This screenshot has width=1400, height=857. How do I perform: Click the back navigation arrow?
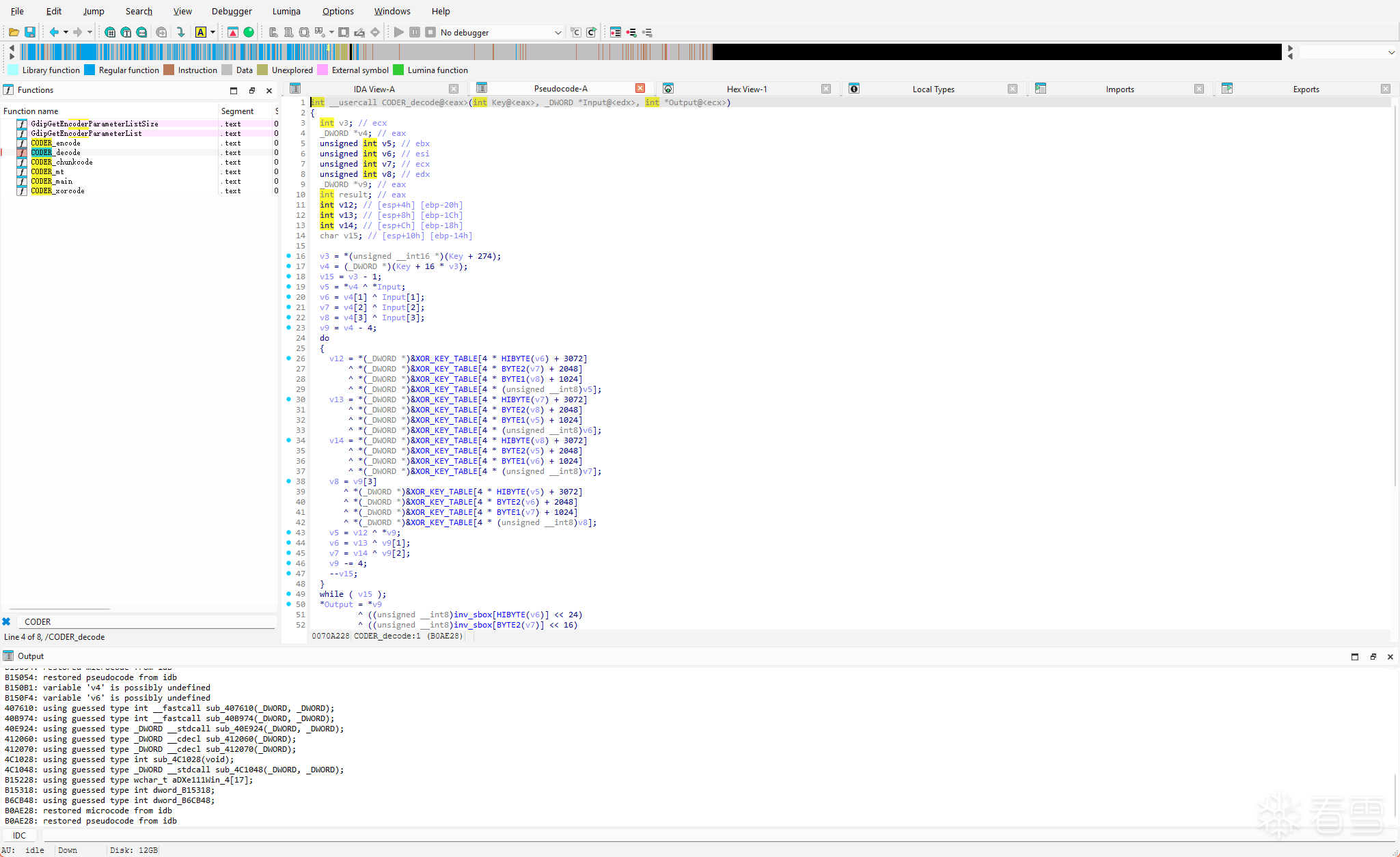pyautogui.click(x=54, y=32)
